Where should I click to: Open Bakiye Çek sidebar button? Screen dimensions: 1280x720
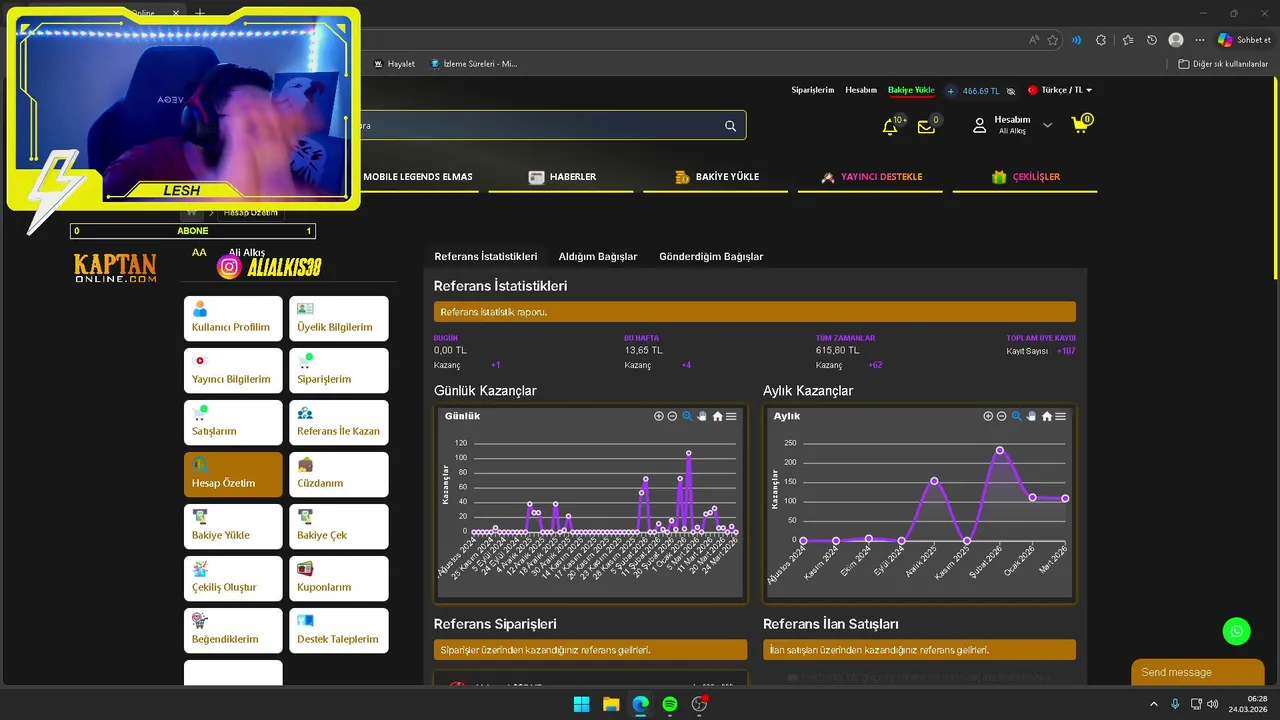[x=339, y=526]
